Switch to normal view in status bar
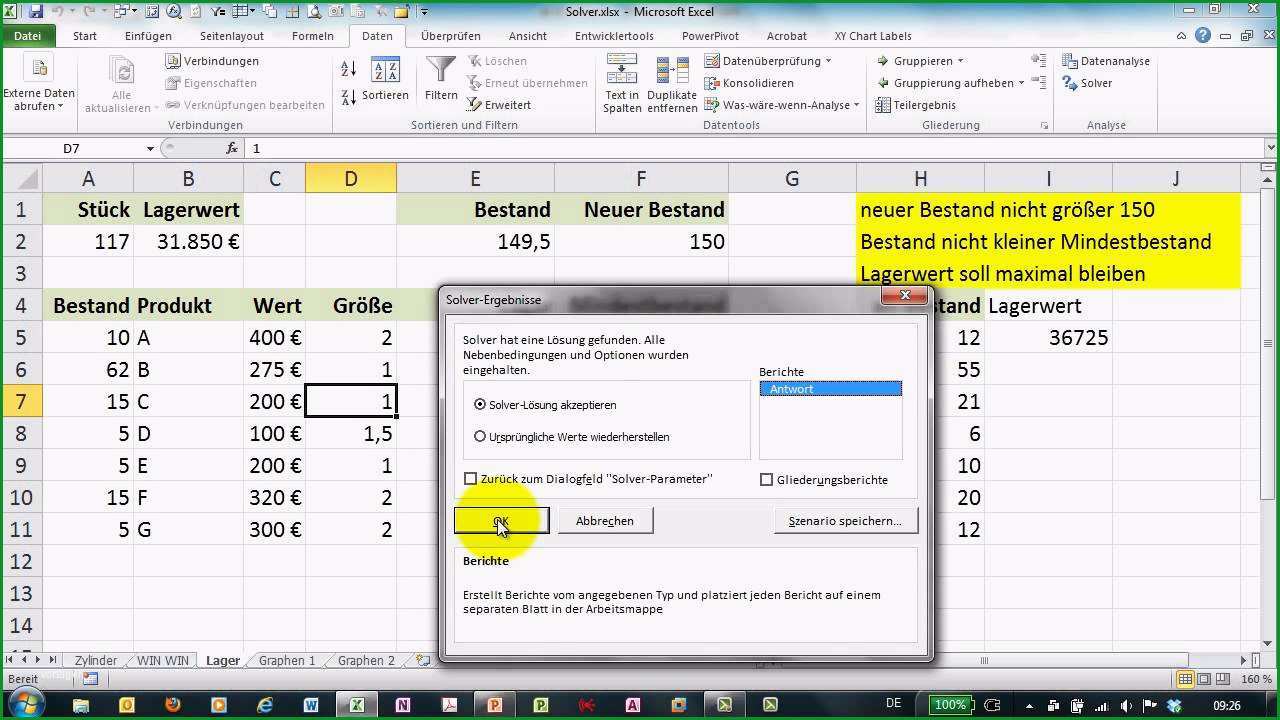 pos(1186,679)
